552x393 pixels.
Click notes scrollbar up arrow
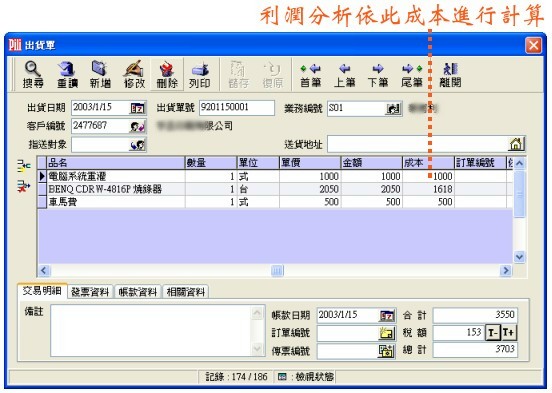point(258,313)
